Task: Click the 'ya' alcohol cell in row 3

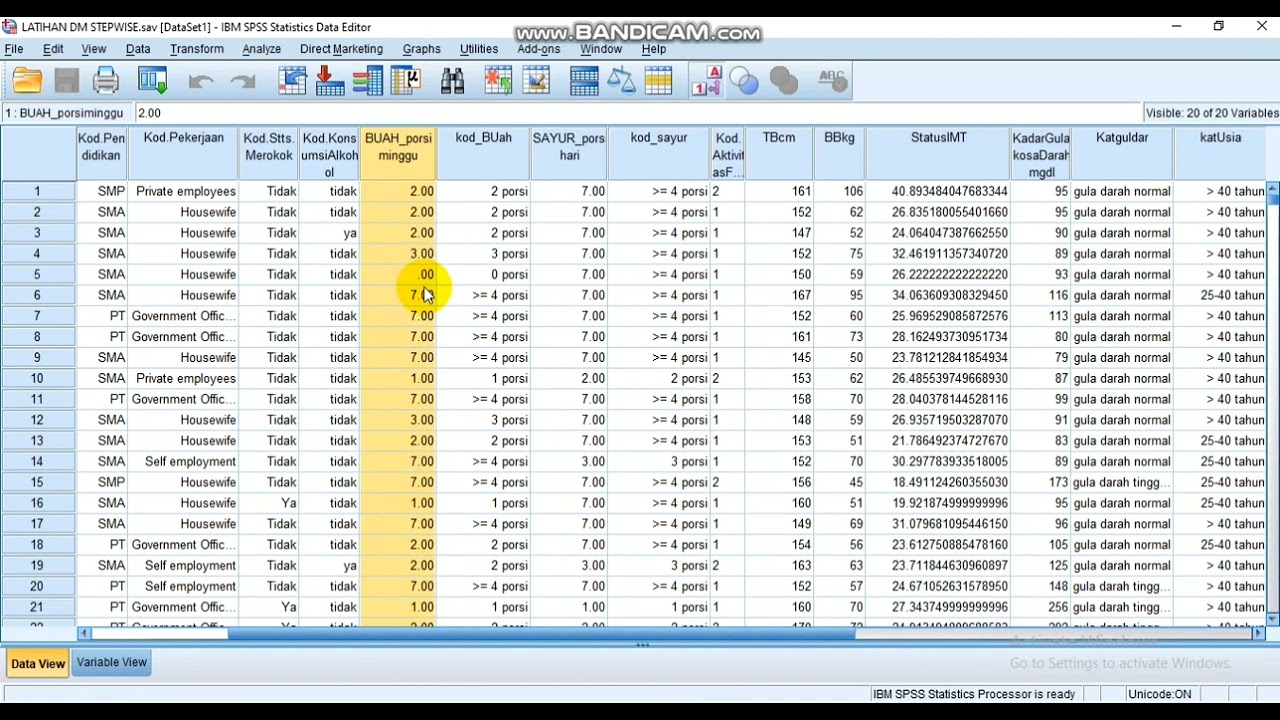Action: [x=330, y=232]
